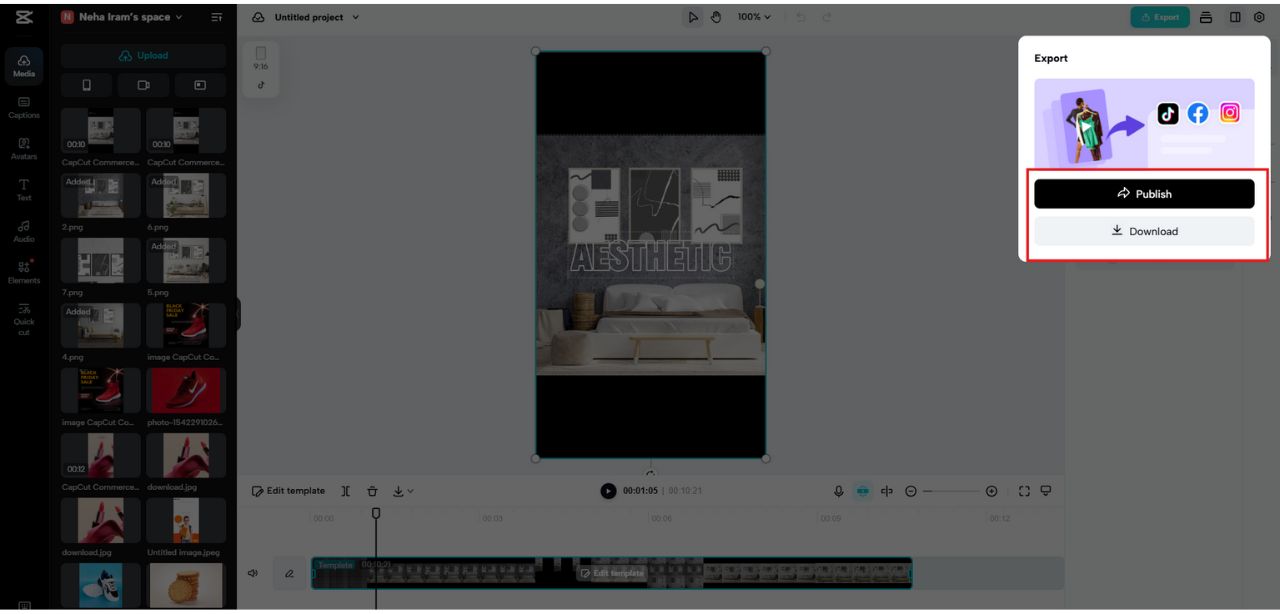
Task: Open the Quick cut sidebar tab
Action: tap(24, 318)
